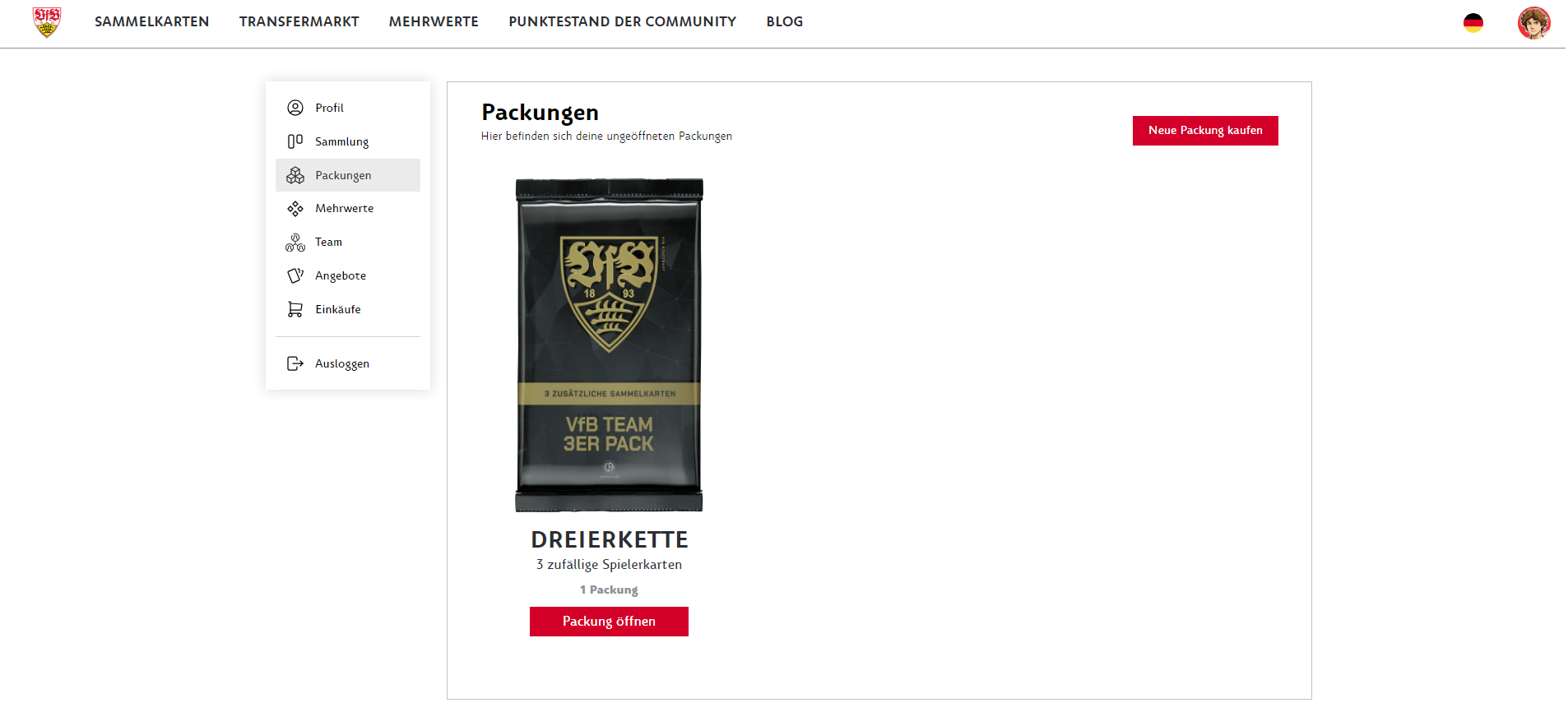The height and width of the screenshot is (726, 1568).
Task: Click the Dreierkette pack title
Action: pyautogui.click(x=609, y=540)
